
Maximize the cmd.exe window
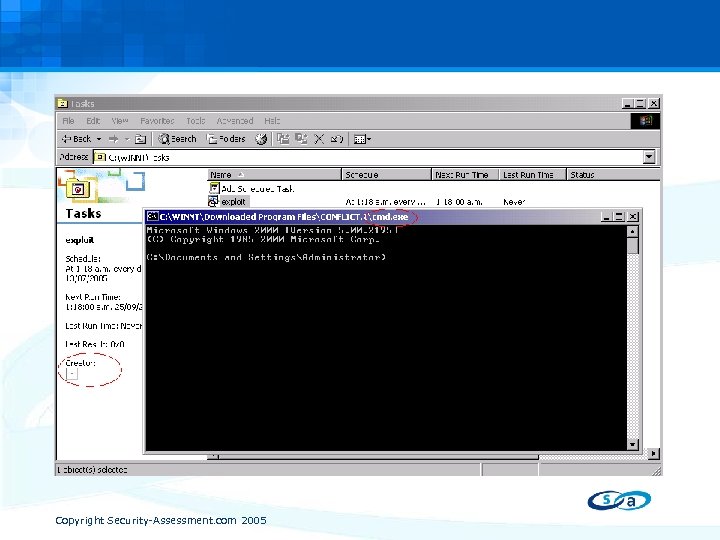[x=619, y=217]
